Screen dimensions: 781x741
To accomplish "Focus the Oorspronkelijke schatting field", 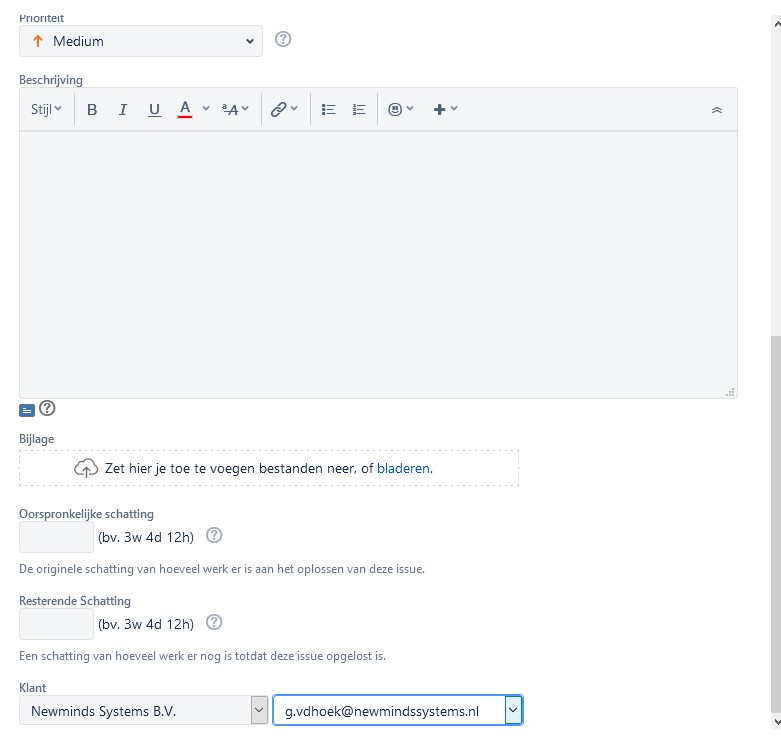I will click(56, 537).
